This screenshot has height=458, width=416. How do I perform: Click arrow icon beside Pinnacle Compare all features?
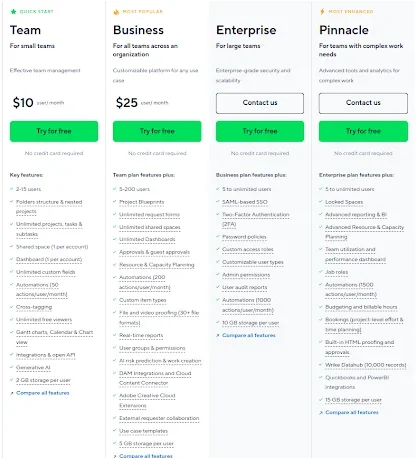(x=321, y=413)
